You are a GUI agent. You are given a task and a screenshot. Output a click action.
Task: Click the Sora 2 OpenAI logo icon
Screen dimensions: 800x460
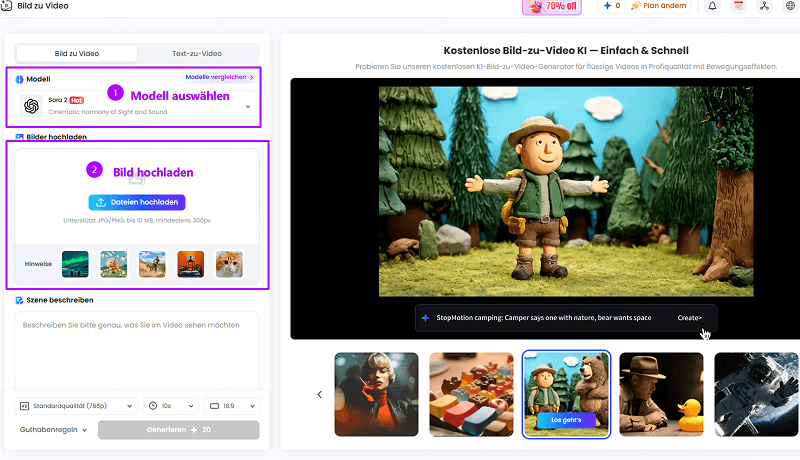click(x=31, y=106)
